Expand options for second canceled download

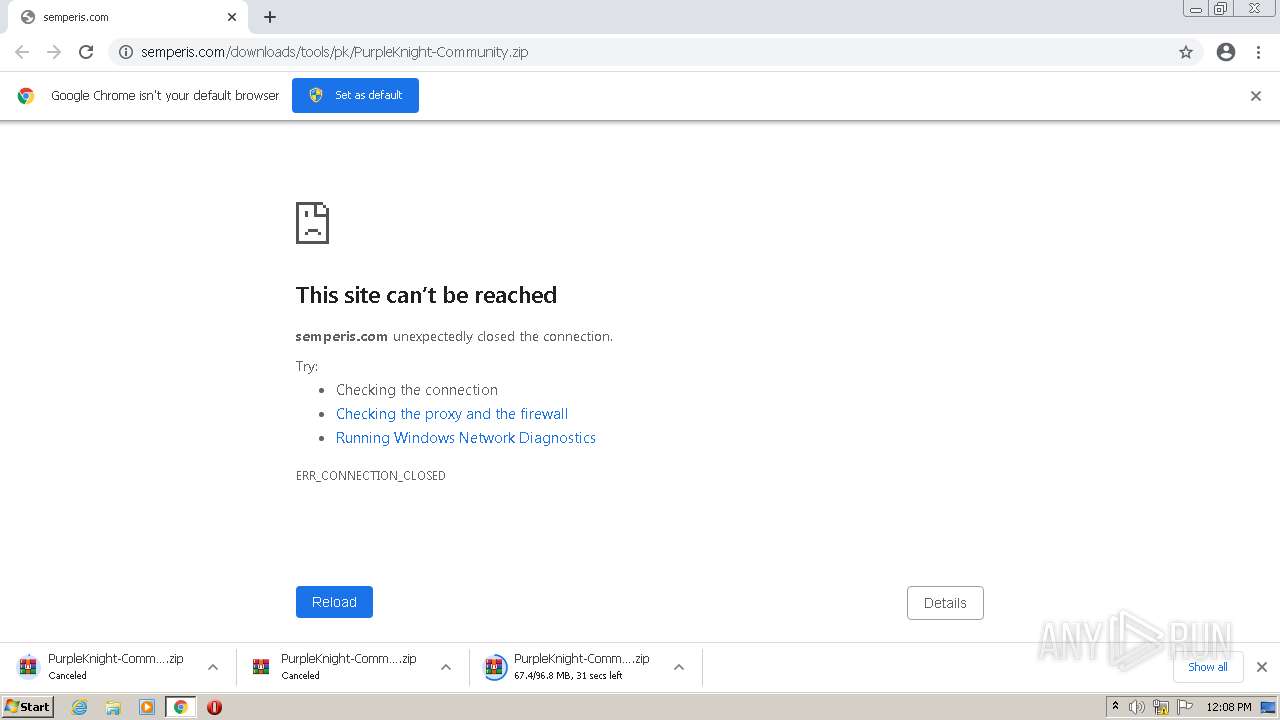pos(446,667)
